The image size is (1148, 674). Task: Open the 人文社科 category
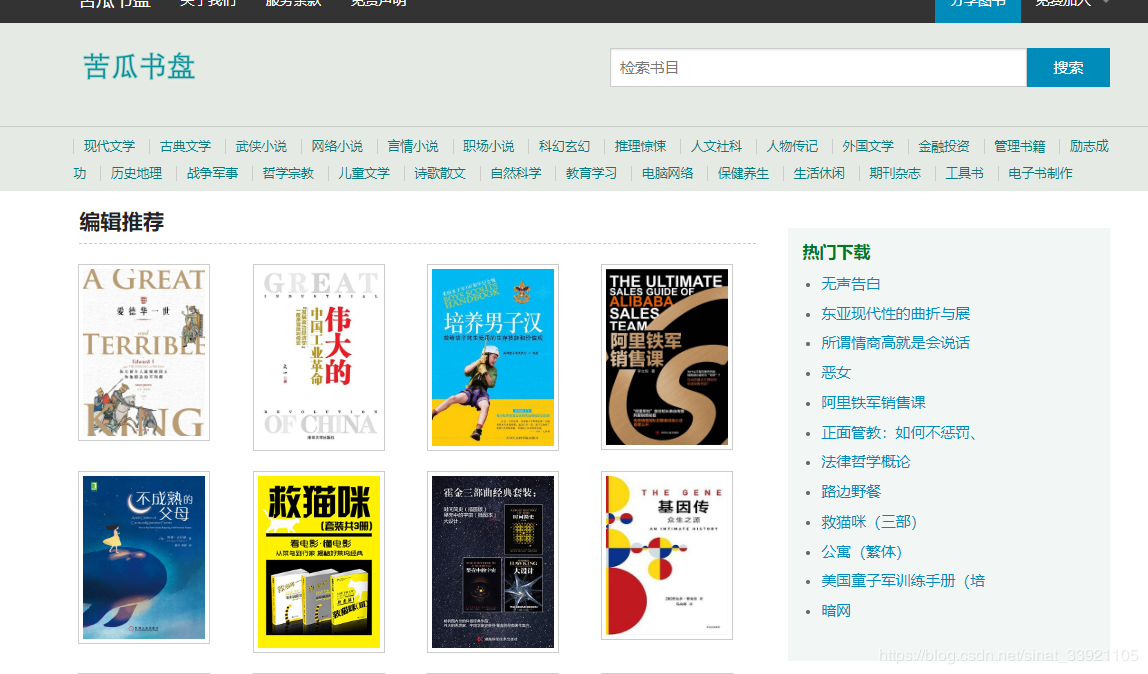click(716, 146)
